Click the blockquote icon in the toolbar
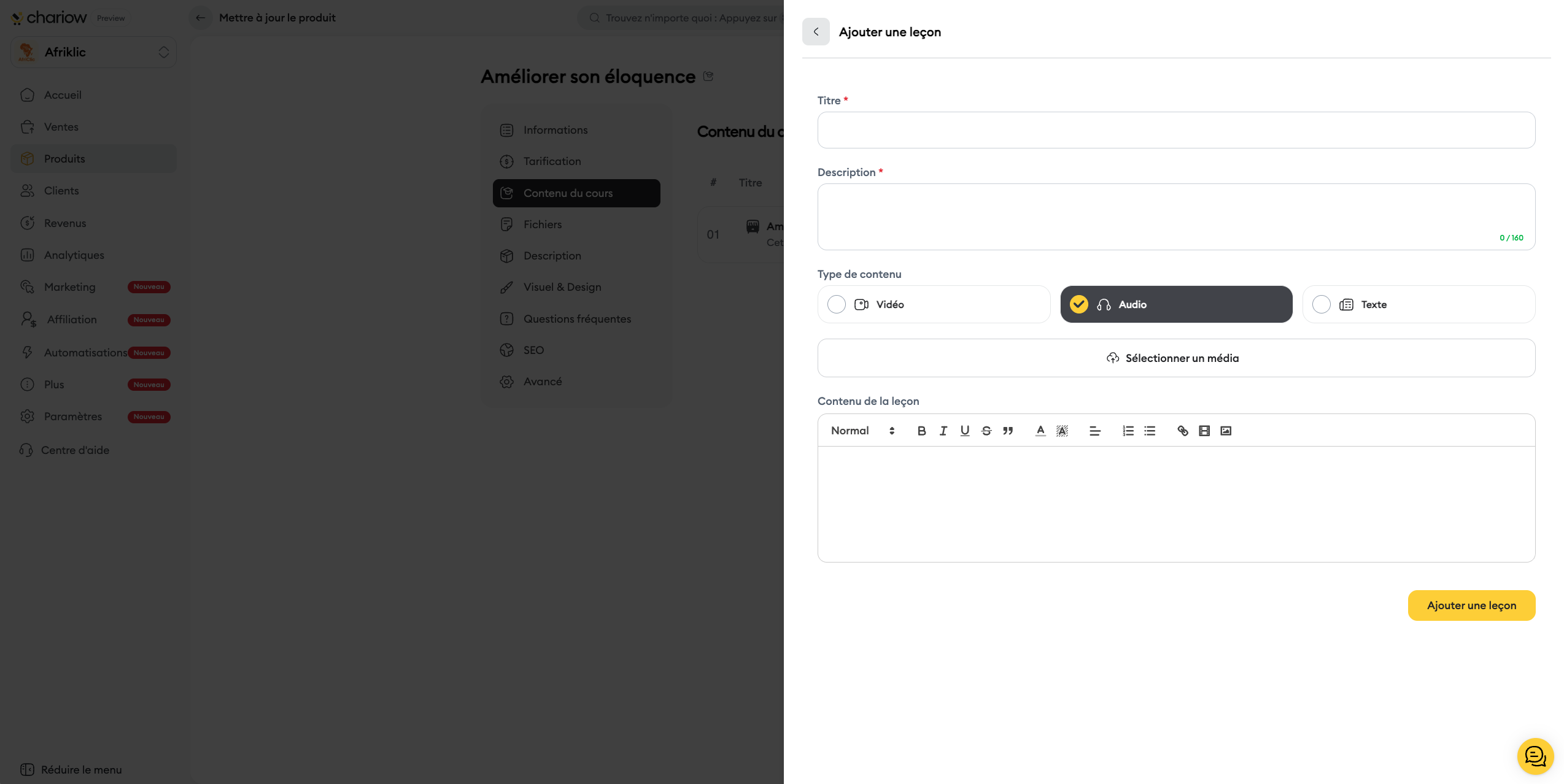The height and width of the screenshot is (784, 1564). (x=1008, y=431)
